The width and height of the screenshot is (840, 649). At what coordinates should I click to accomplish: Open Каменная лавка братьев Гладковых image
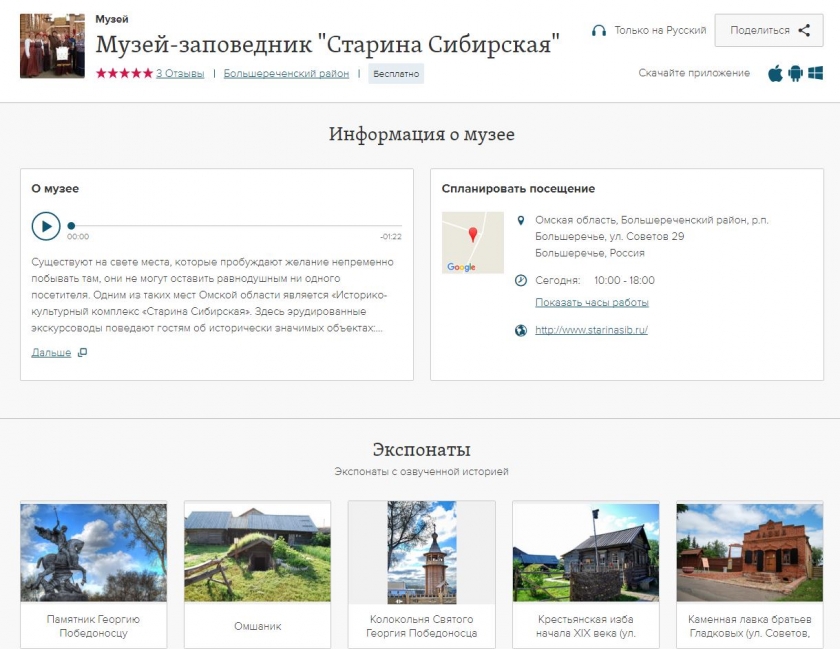[749, 552]
